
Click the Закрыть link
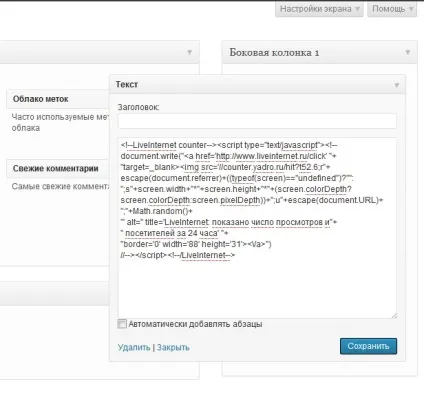click(x=173, y=347)
